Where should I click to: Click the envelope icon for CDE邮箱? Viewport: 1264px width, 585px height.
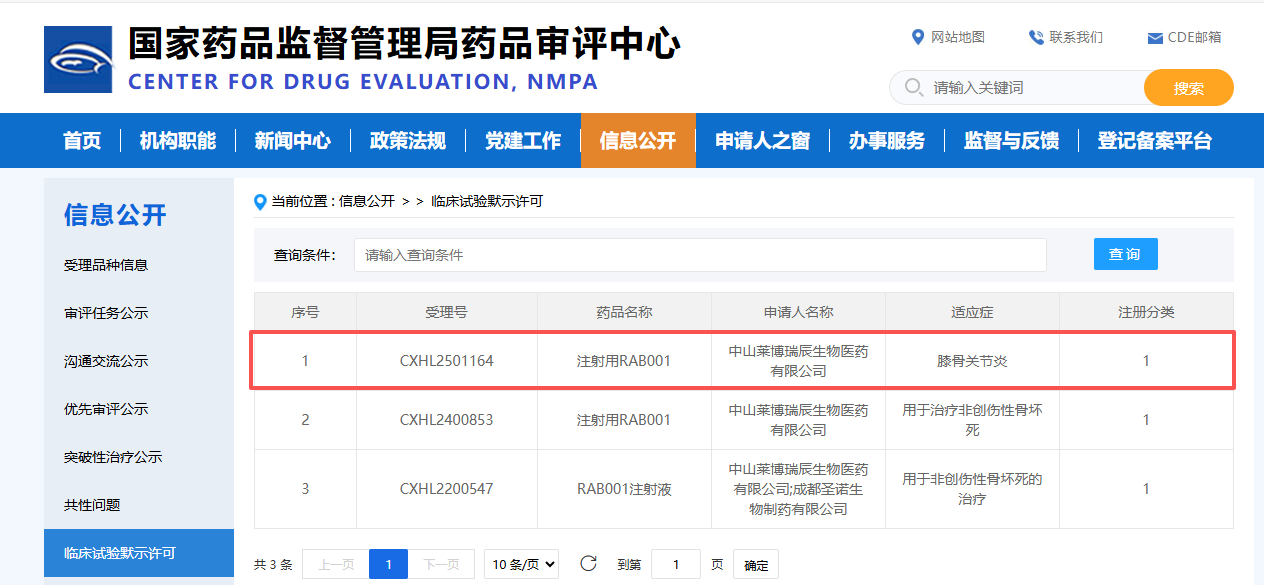pos(1152,38)
